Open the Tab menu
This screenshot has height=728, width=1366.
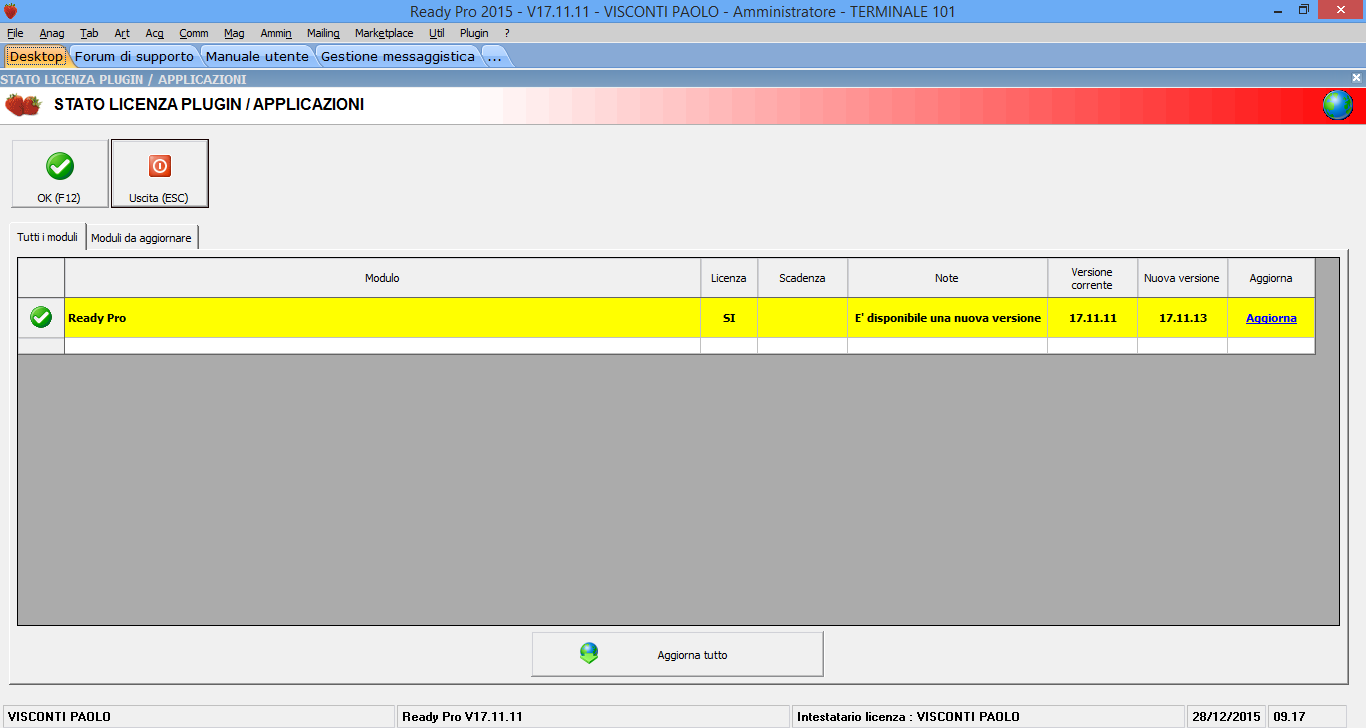tap(90, 33)
